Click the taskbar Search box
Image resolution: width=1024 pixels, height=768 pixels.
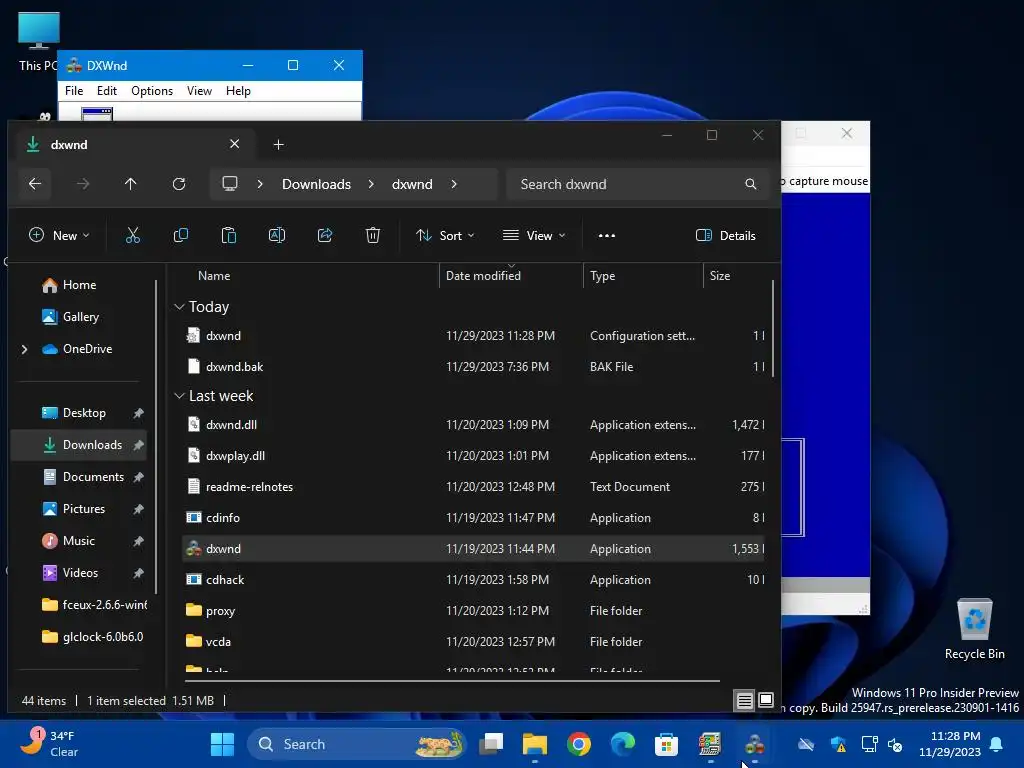click(x=357, y=744)
